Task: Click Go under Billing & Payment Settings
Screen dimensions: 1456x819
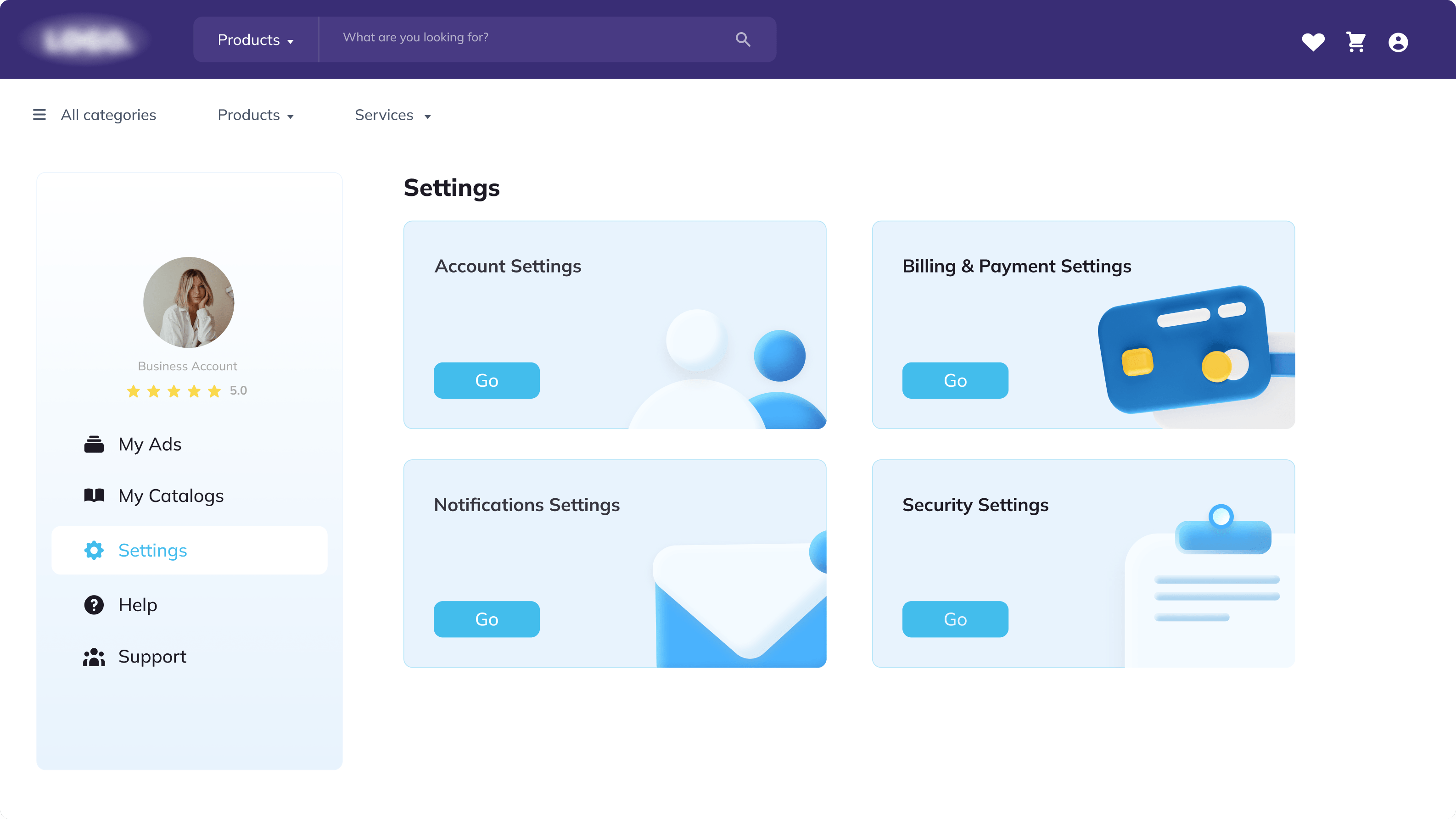Action: click(955, 381)
